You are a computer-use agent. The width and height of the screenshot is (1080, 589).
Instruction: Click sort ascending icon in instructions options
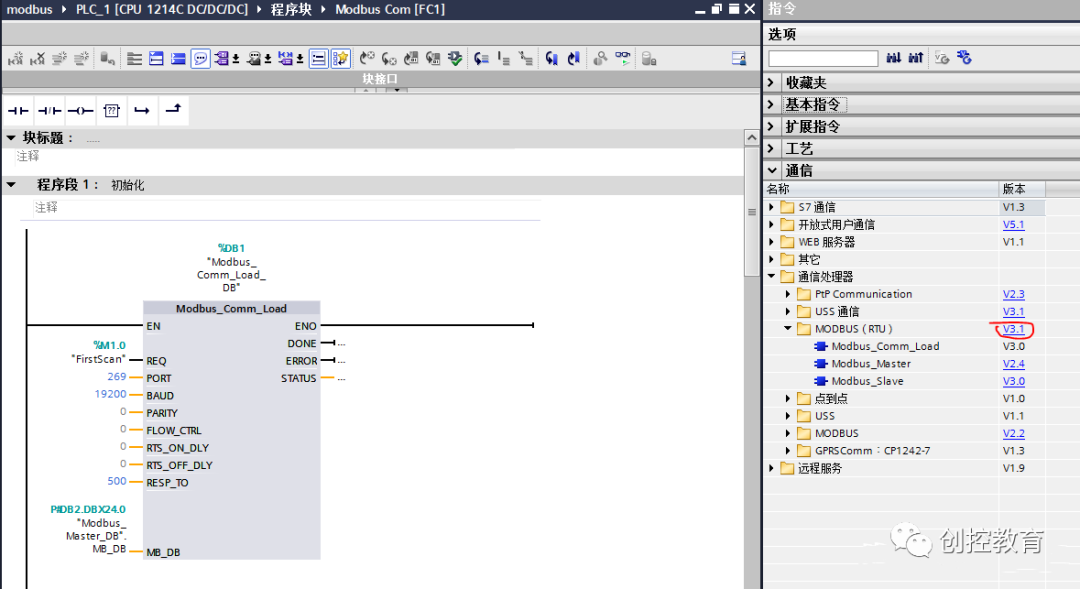(x=915, y=59)
